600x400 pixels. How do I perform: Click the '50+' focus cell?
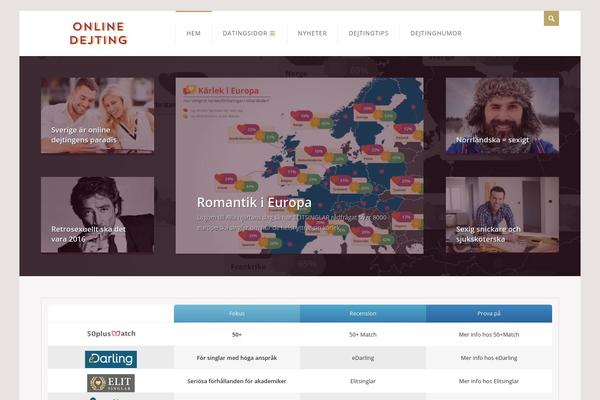click(x=237, y=335)
